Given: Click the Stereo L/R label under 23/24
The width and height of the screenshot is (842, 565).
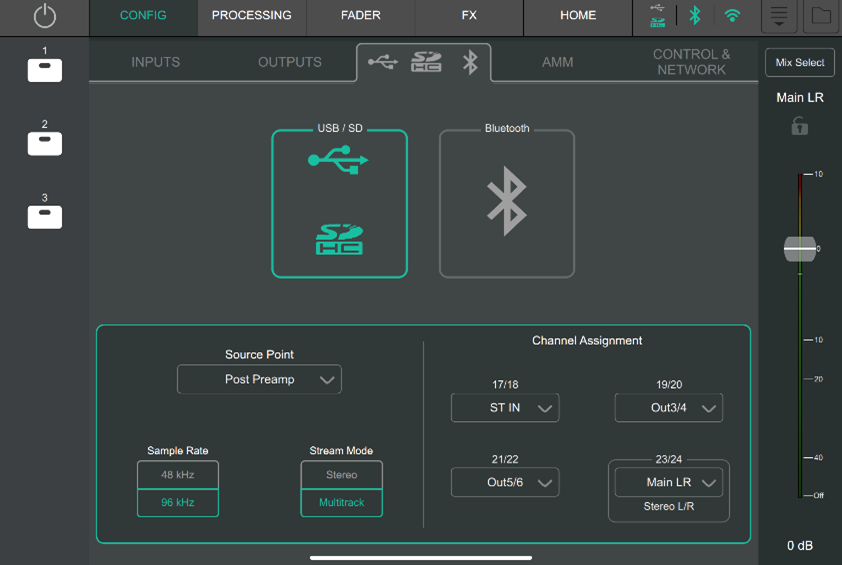Looking at the screenshot, I should click(669, 506).
